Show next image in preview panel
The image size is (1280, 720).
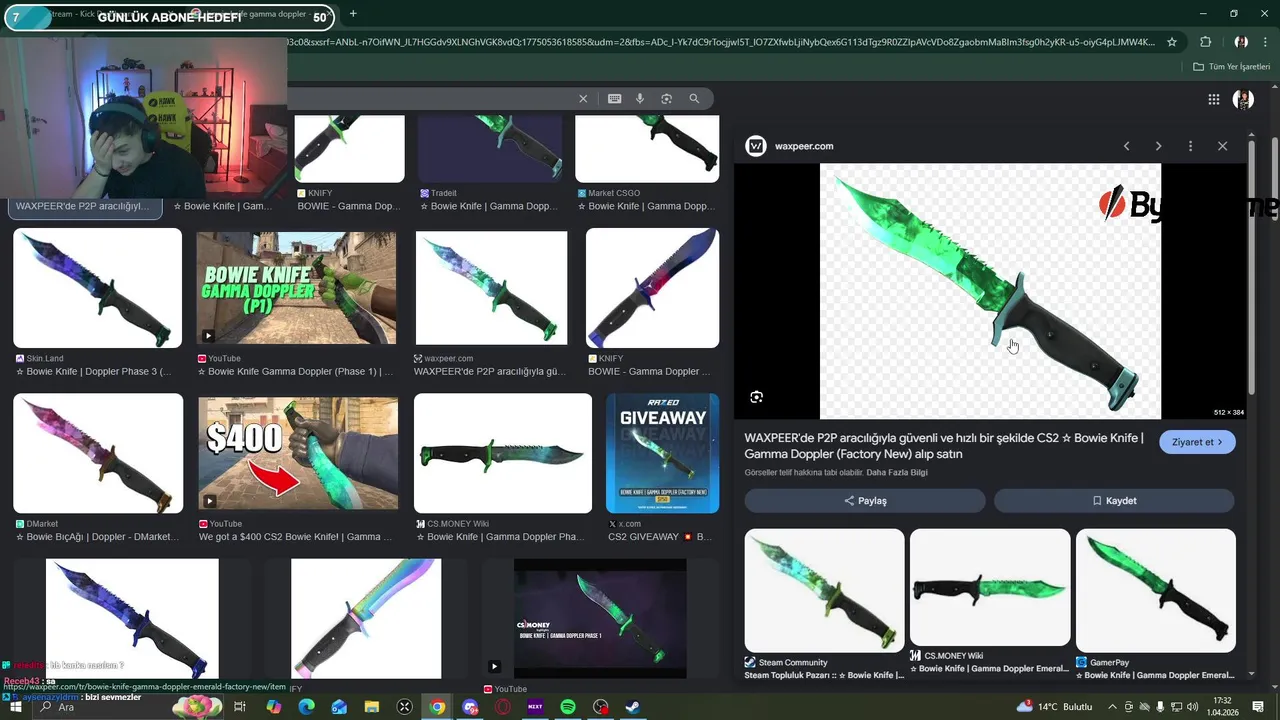[x=1158, y=146]
